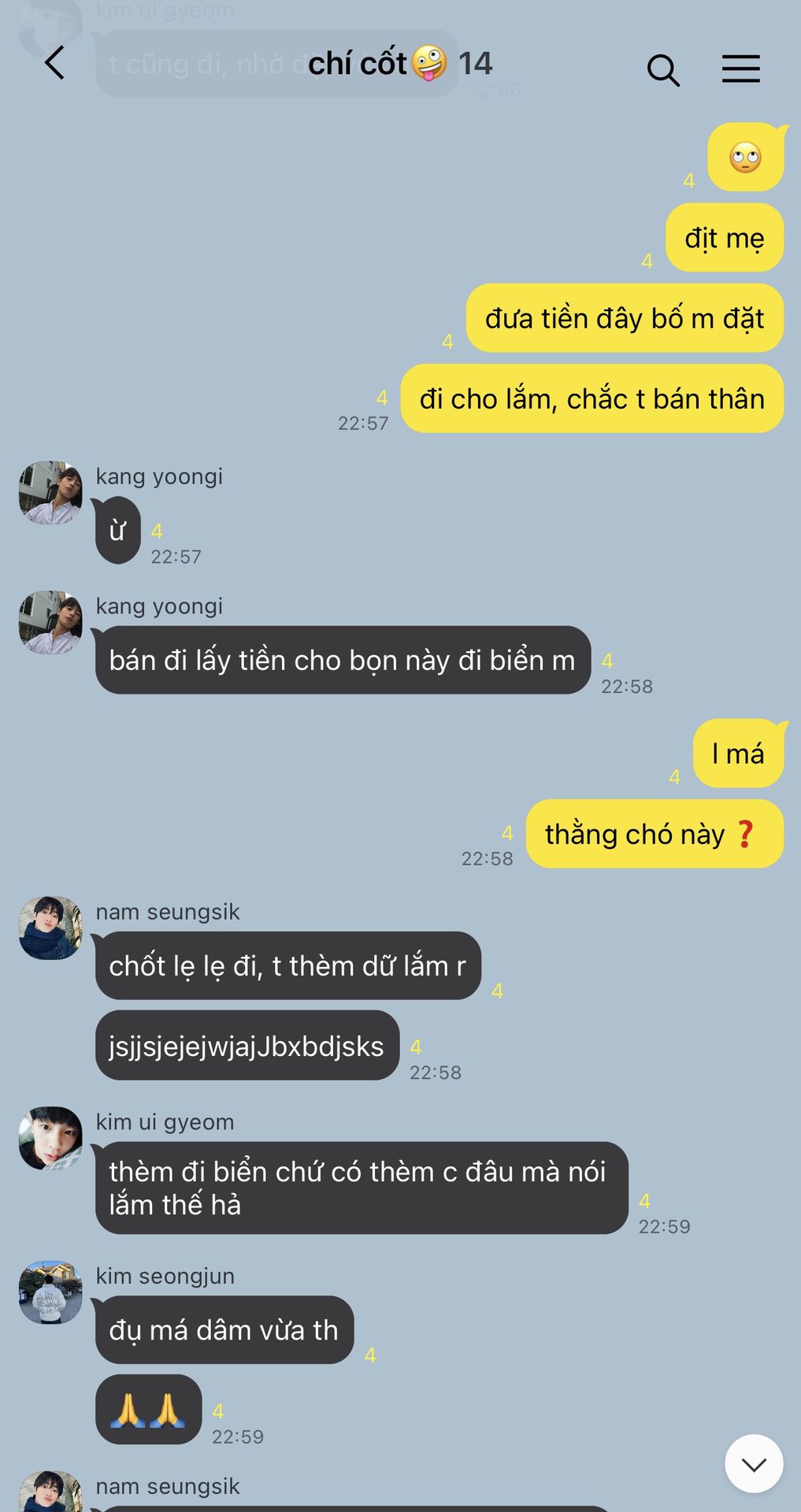Tap sender name "kim seongjun"
The width and height of the screenshot is (801, 1512).
165,1276
